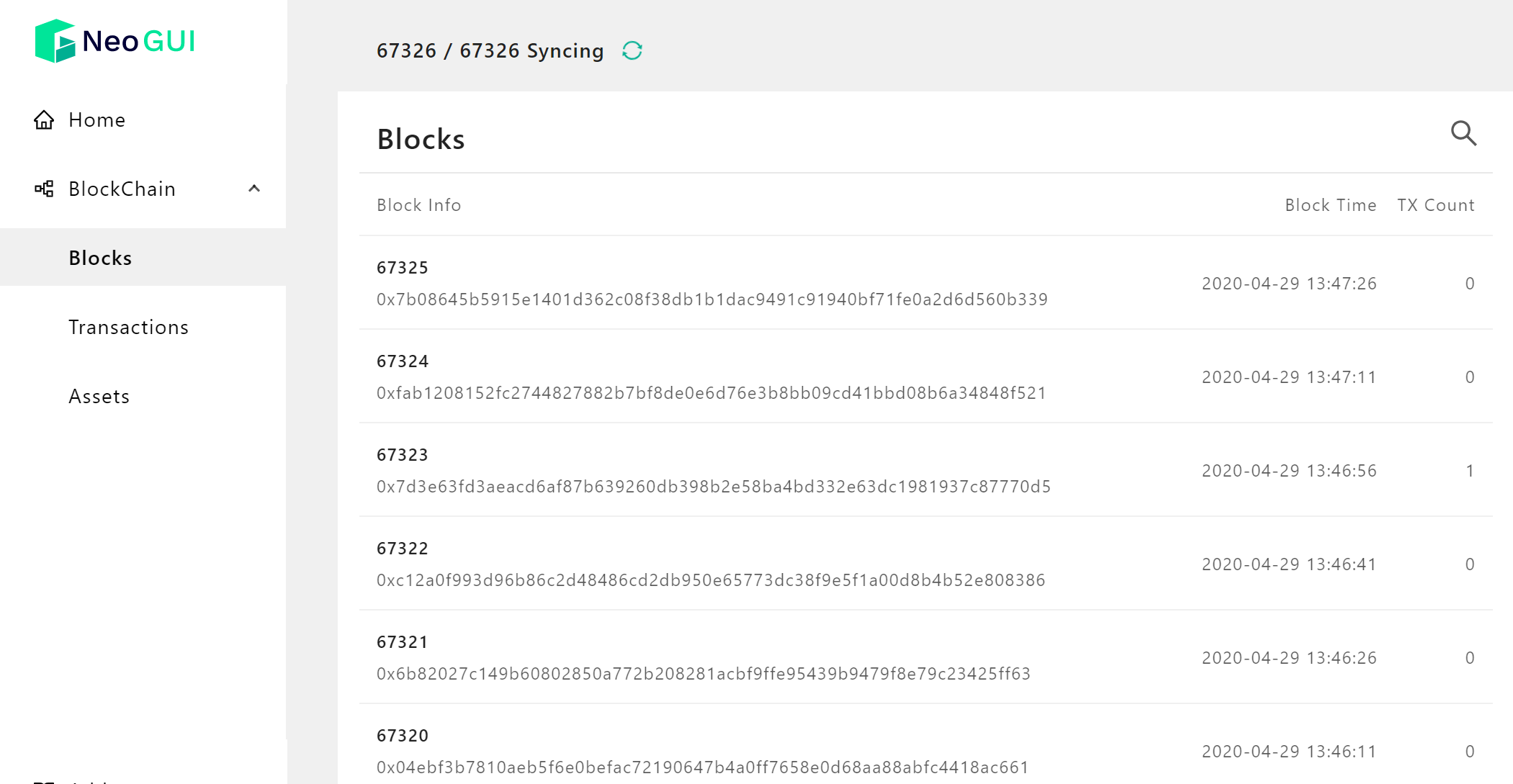Viewport: 1513px width, 784px height.
Task: Select Blocks in the sidebar
Action: pyautogui.click(x=143, y=258)
